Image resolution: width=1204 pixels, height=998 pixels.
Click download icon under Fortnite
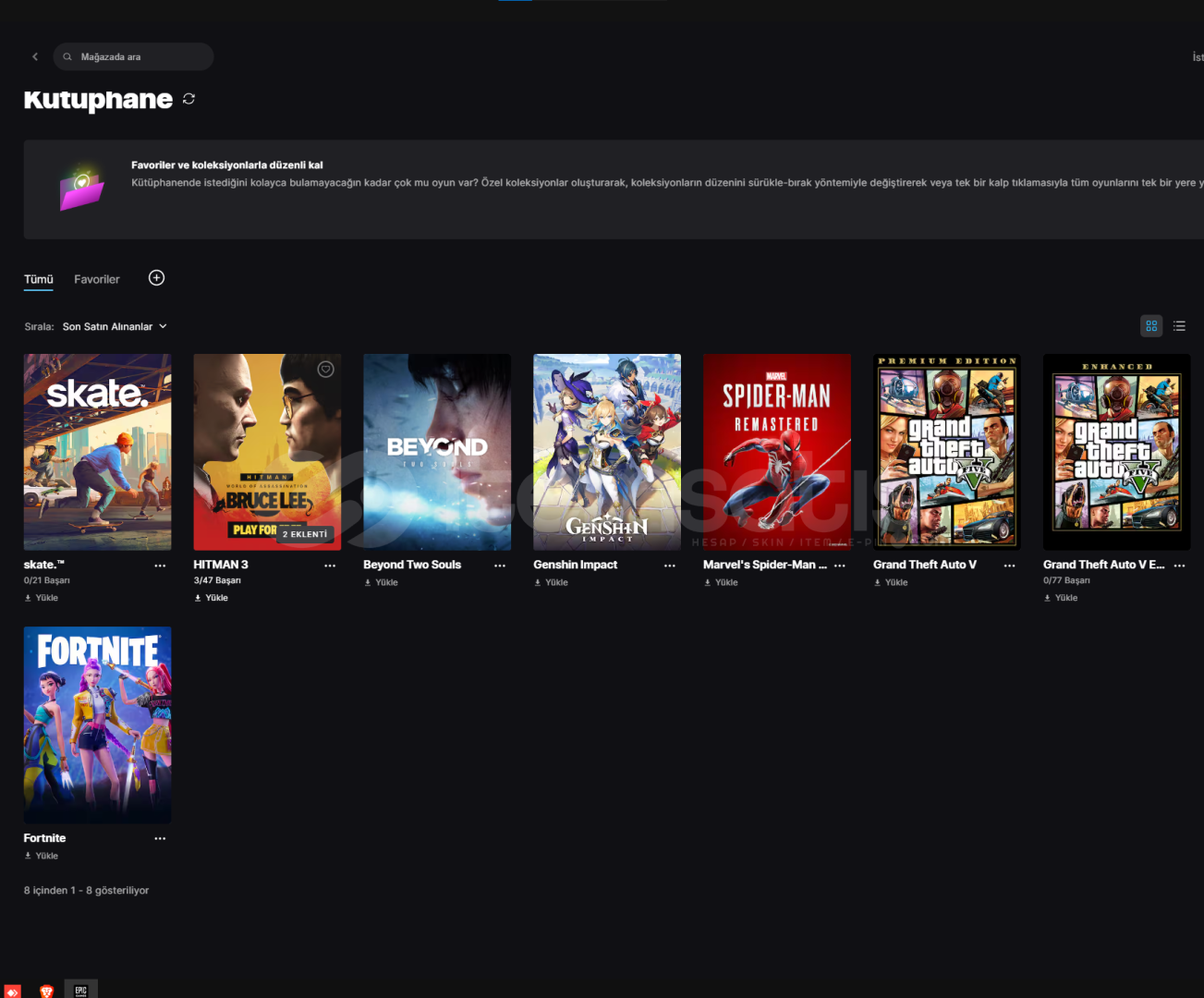[x=28, y=856]
